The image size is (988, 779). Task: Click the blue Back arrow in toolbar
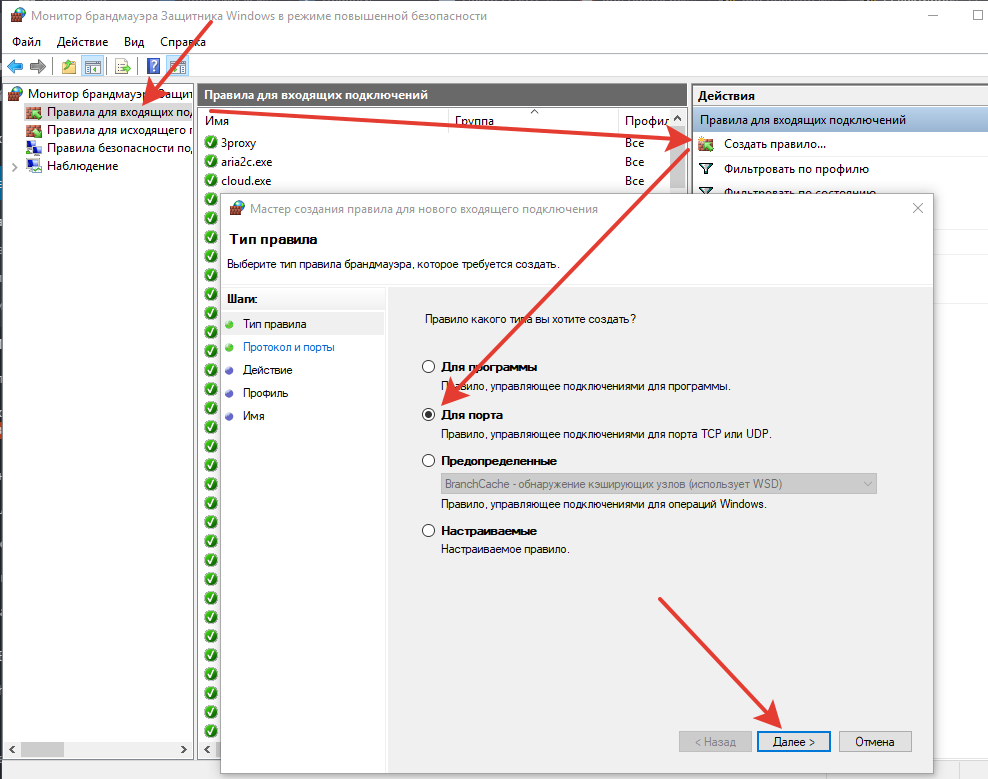pyautogui.click(x=15, y=66)
